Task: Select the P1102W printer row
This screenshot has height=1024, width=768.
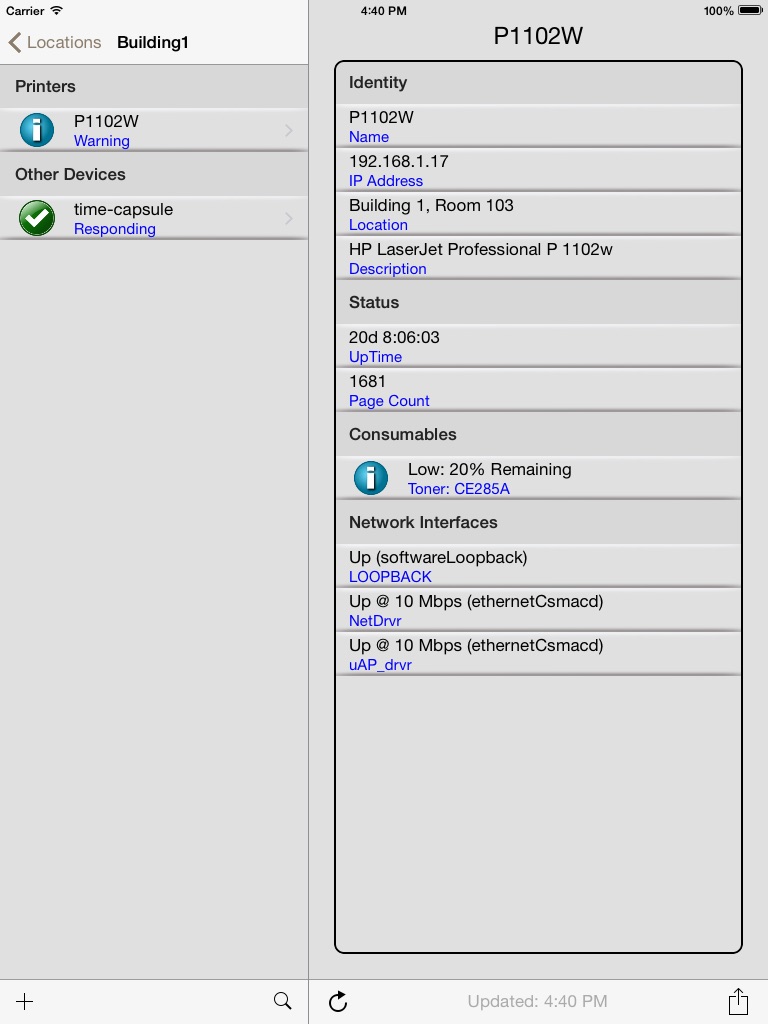Action: [x=154, y=130]
